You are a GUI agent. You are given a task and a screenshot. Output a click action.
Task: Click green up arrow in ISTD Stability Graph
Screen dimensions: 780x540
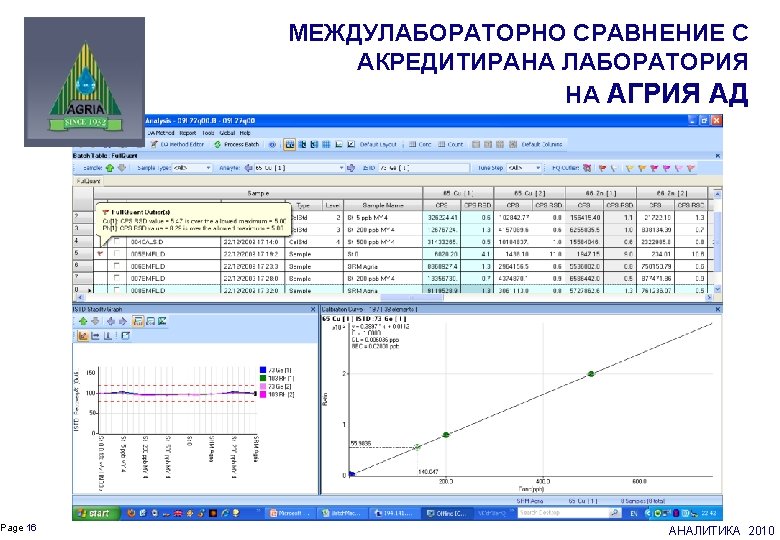83,321
